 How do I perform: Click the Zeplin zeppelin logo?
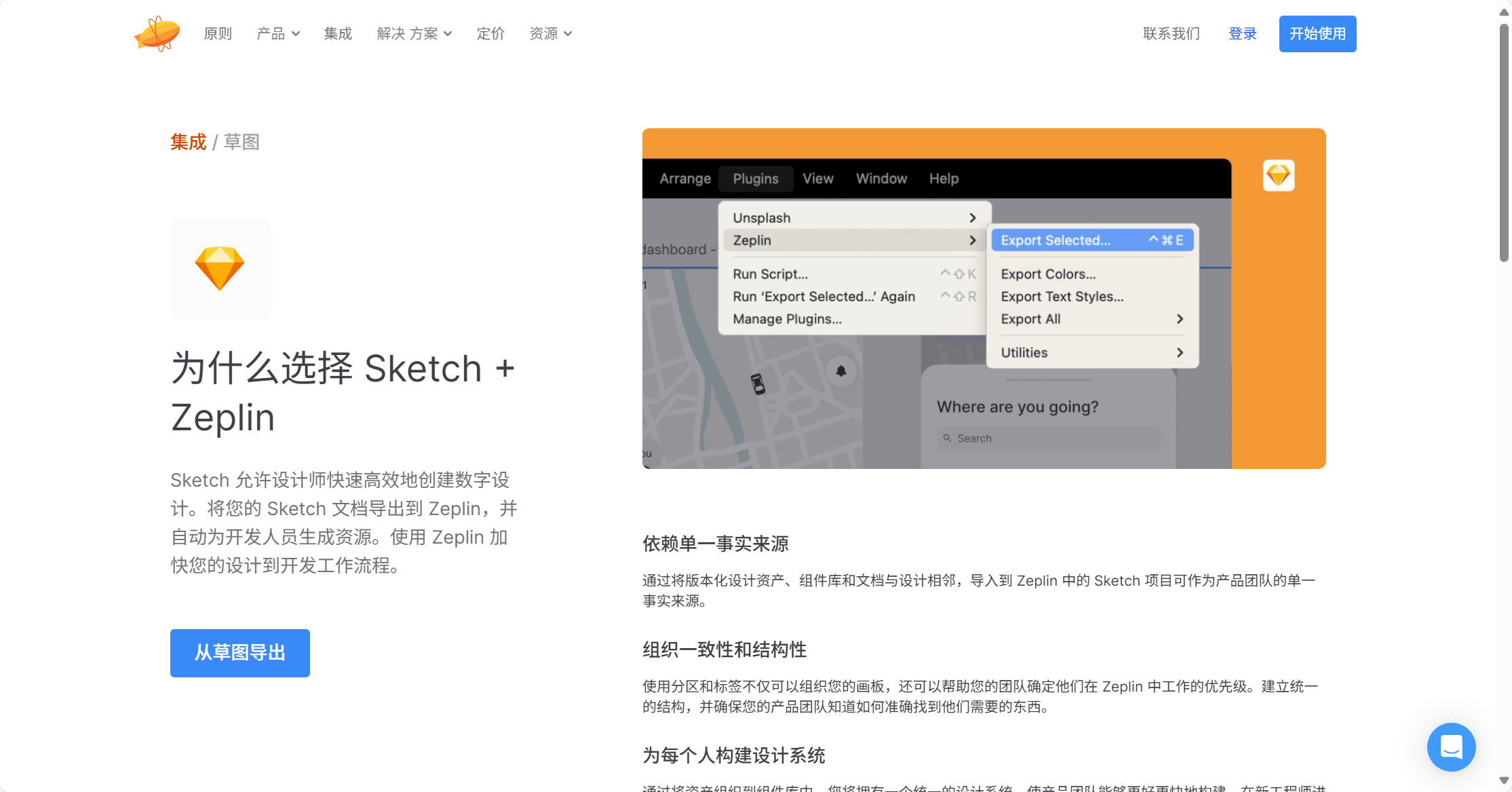point(157,34)
